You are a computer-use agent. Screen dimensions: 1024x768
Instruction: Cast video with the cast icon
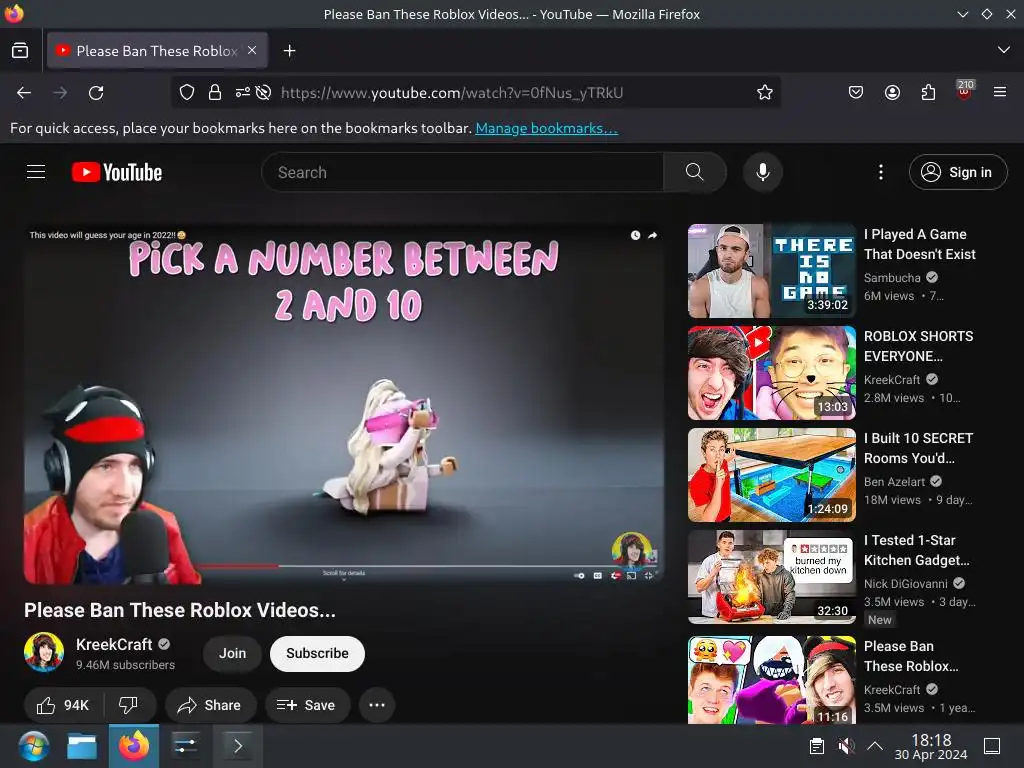coord(632,575)
